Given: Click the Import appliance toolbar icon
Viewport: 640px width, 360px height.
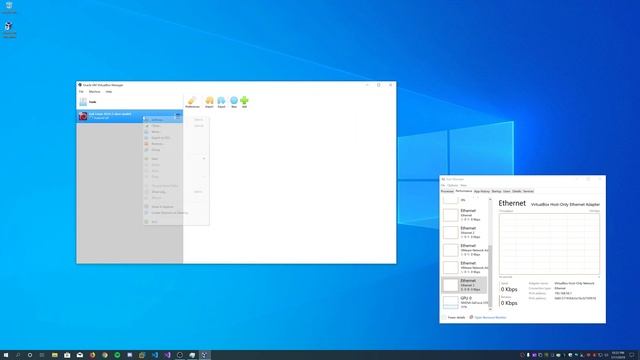Looking at the screenshot, I should 209,102.
